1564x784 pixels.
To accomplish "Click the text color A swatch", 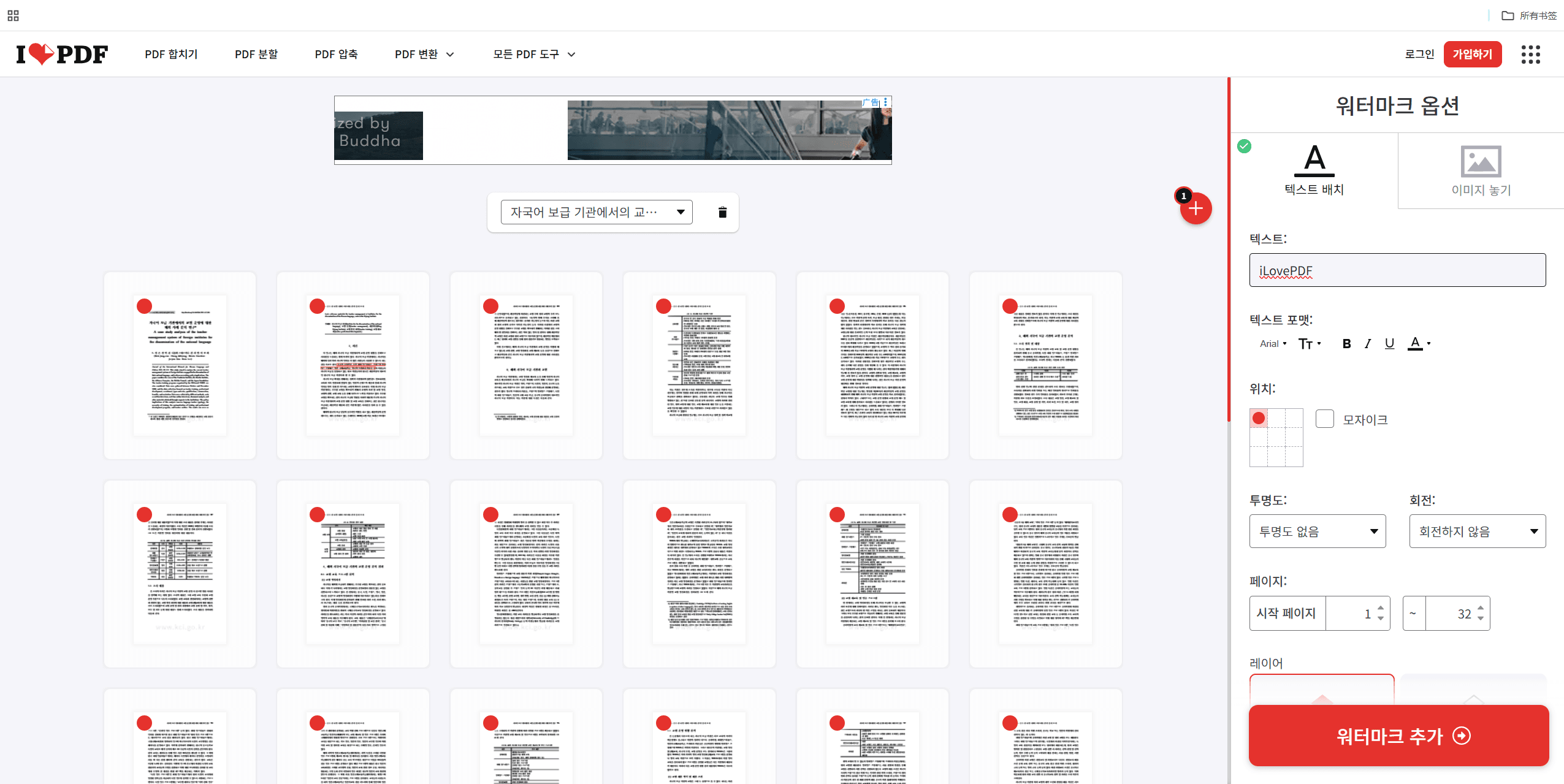I will [x=1415, y=343].
